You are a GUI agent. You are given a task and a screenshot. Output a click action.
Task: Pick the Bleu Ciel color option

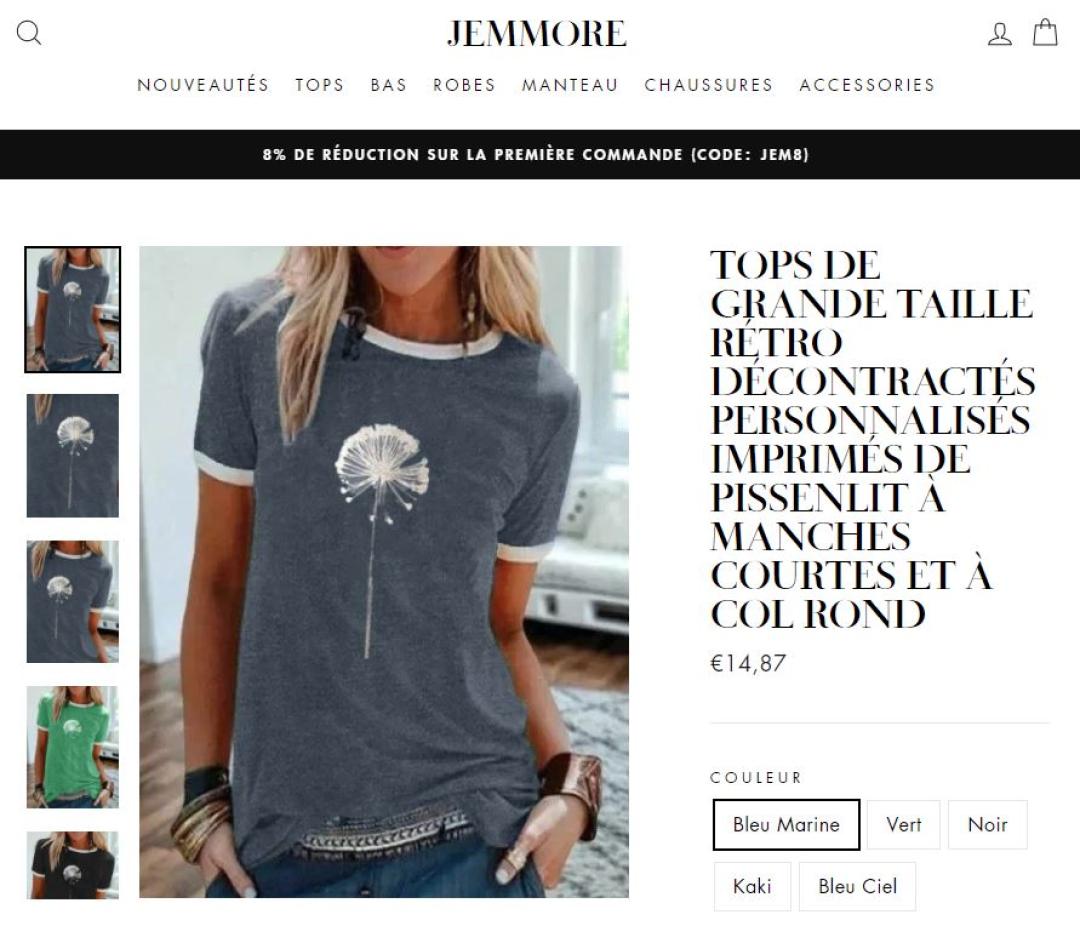[858, 886]
